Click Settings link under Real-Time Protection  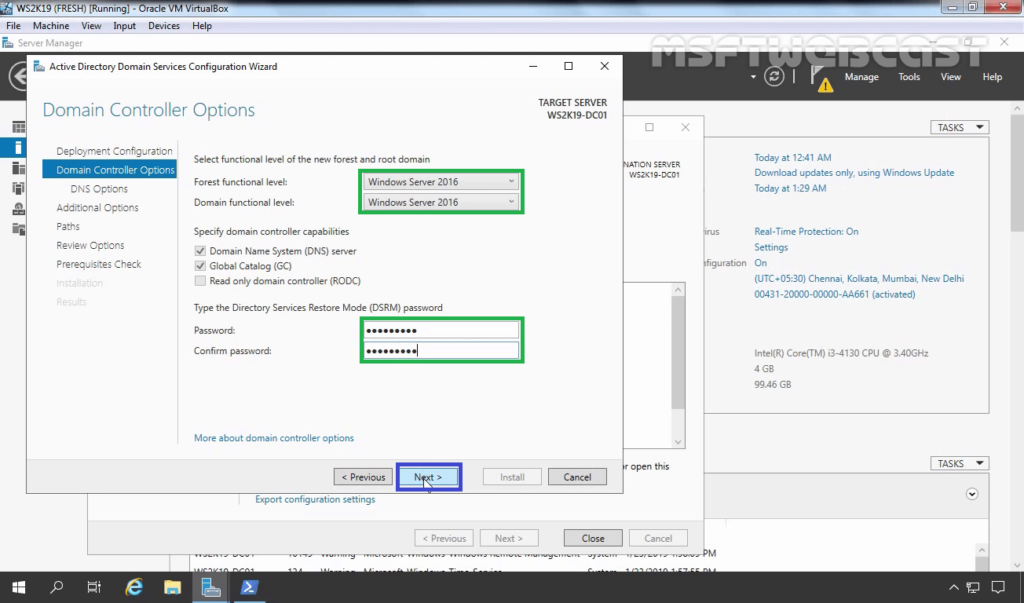[771, 247]
